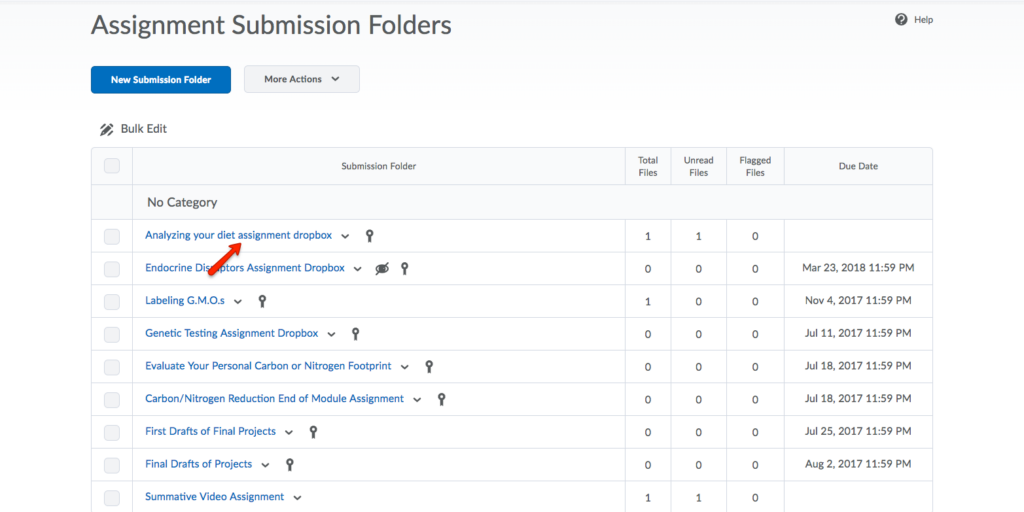
Task: Open chevron menu next to Summative Video Assignment
Action: [297, 498]
